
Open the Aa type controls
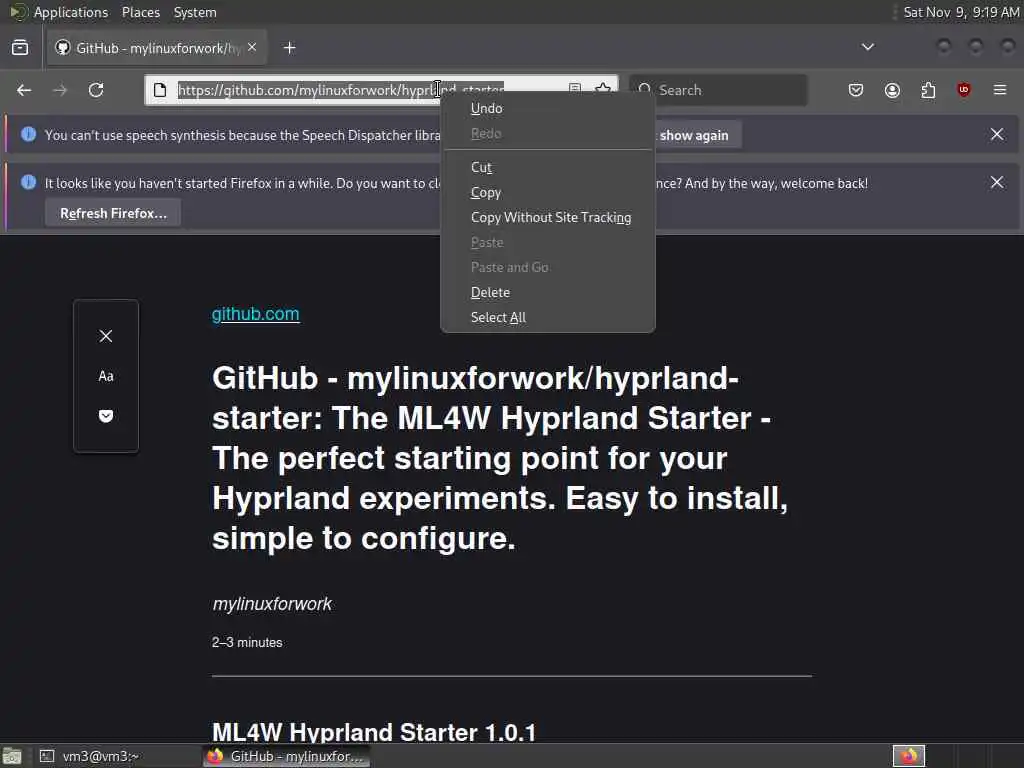[x=106, y=376]
